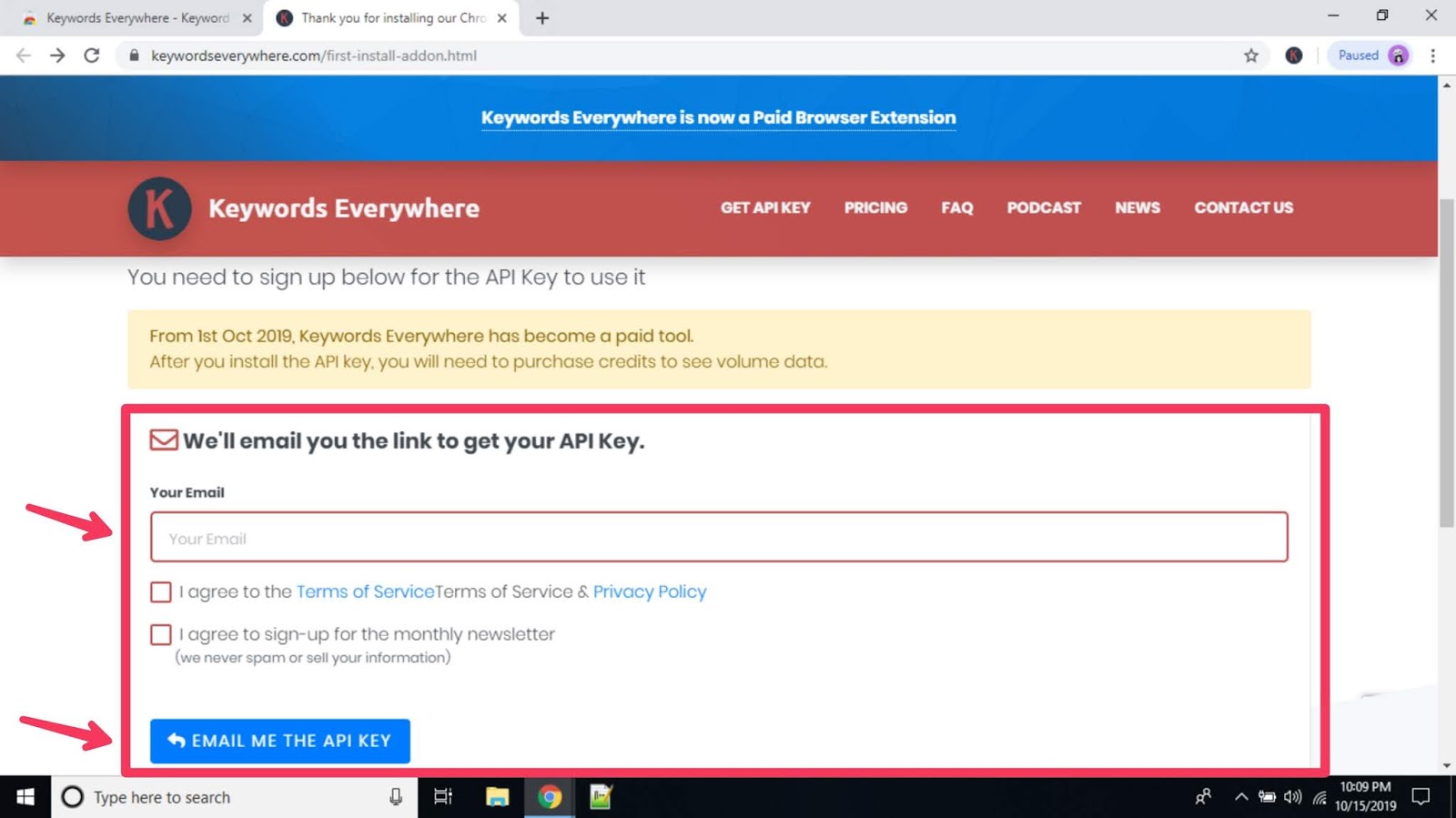The width and height of the screenshot is (1456, 818).
Task: Click the Chrome icon on the taskbar
Action: (x=549, y=797)
